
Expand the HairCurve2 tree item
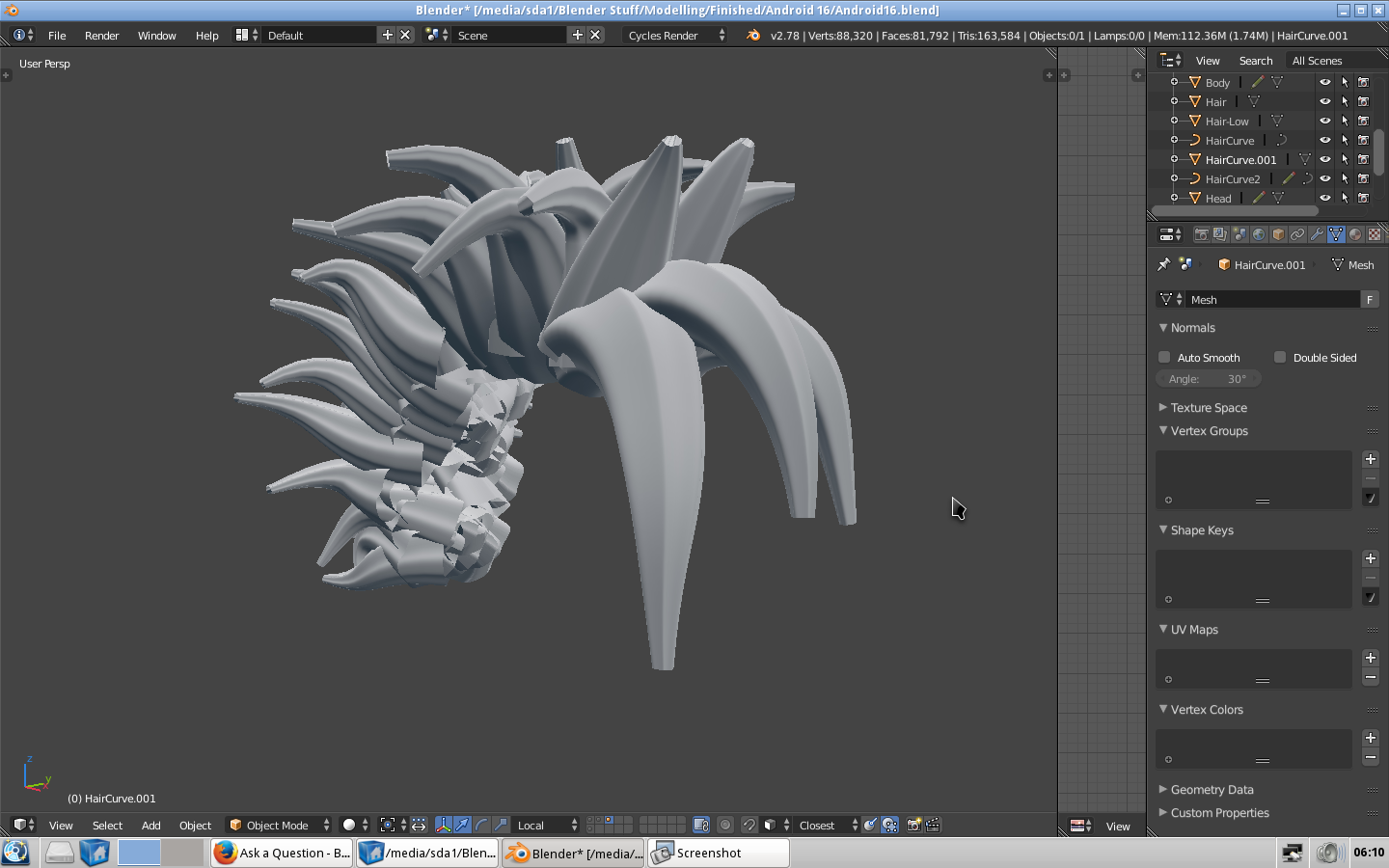[1174, 178]
